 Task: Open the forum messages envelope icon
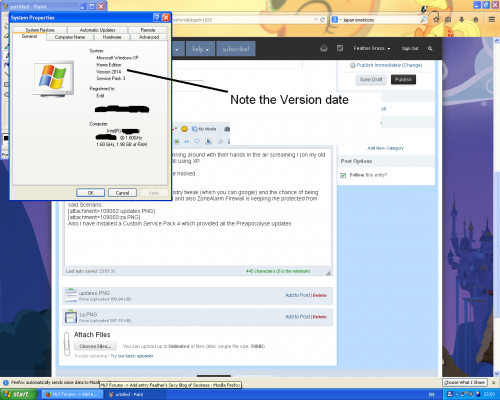point(324,48)
